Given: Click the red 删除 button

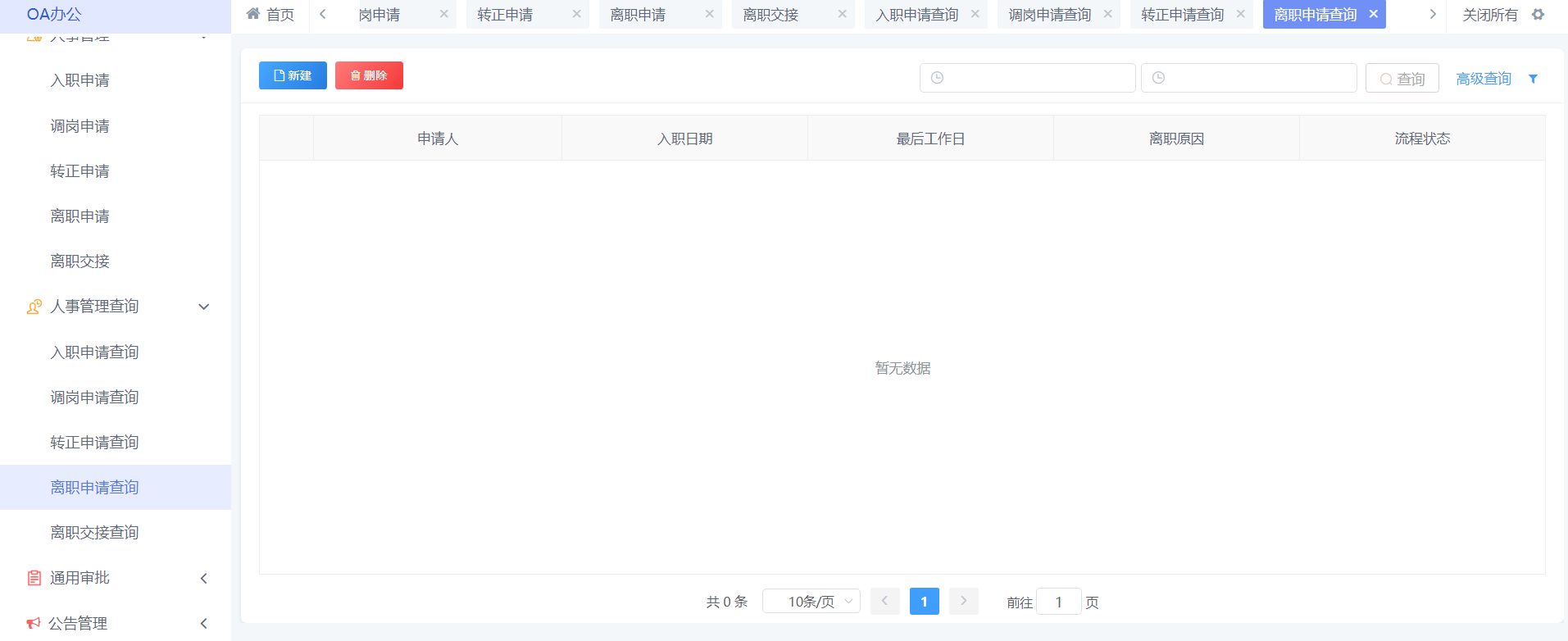Looking at the screenshot, I should click(369, 75).
